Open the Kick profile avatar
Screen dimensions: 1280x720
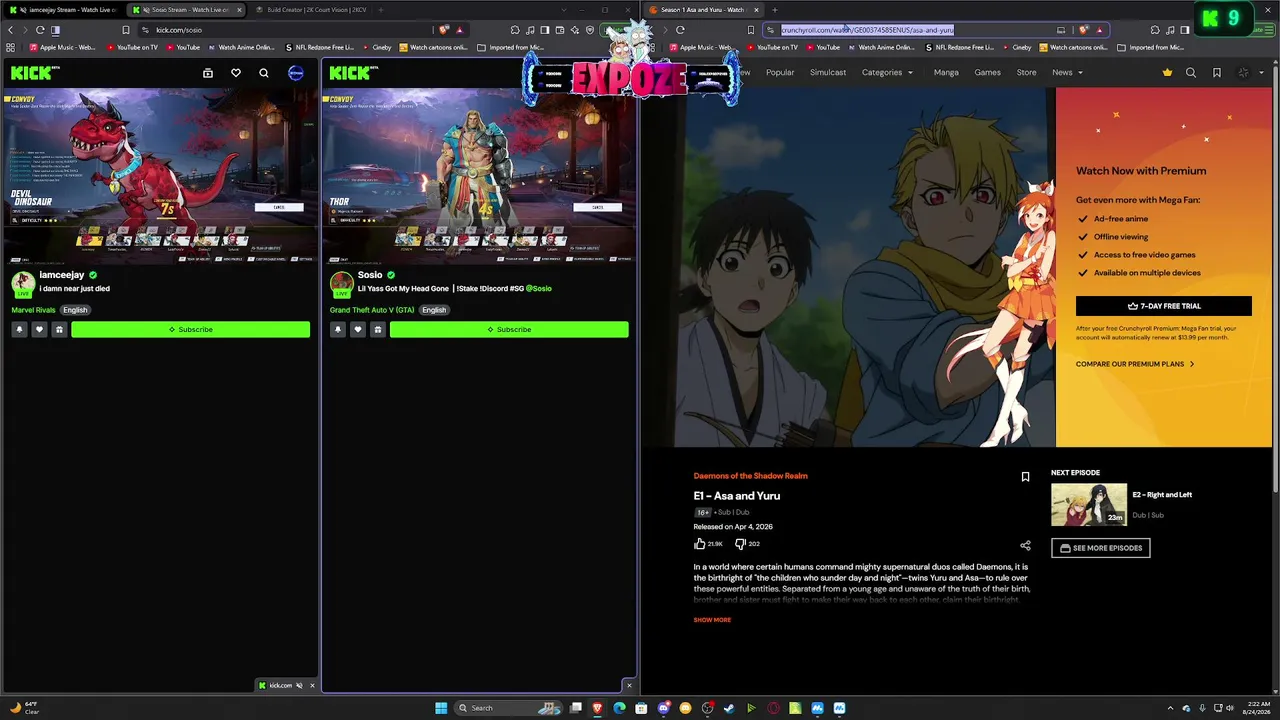point(296,73)
